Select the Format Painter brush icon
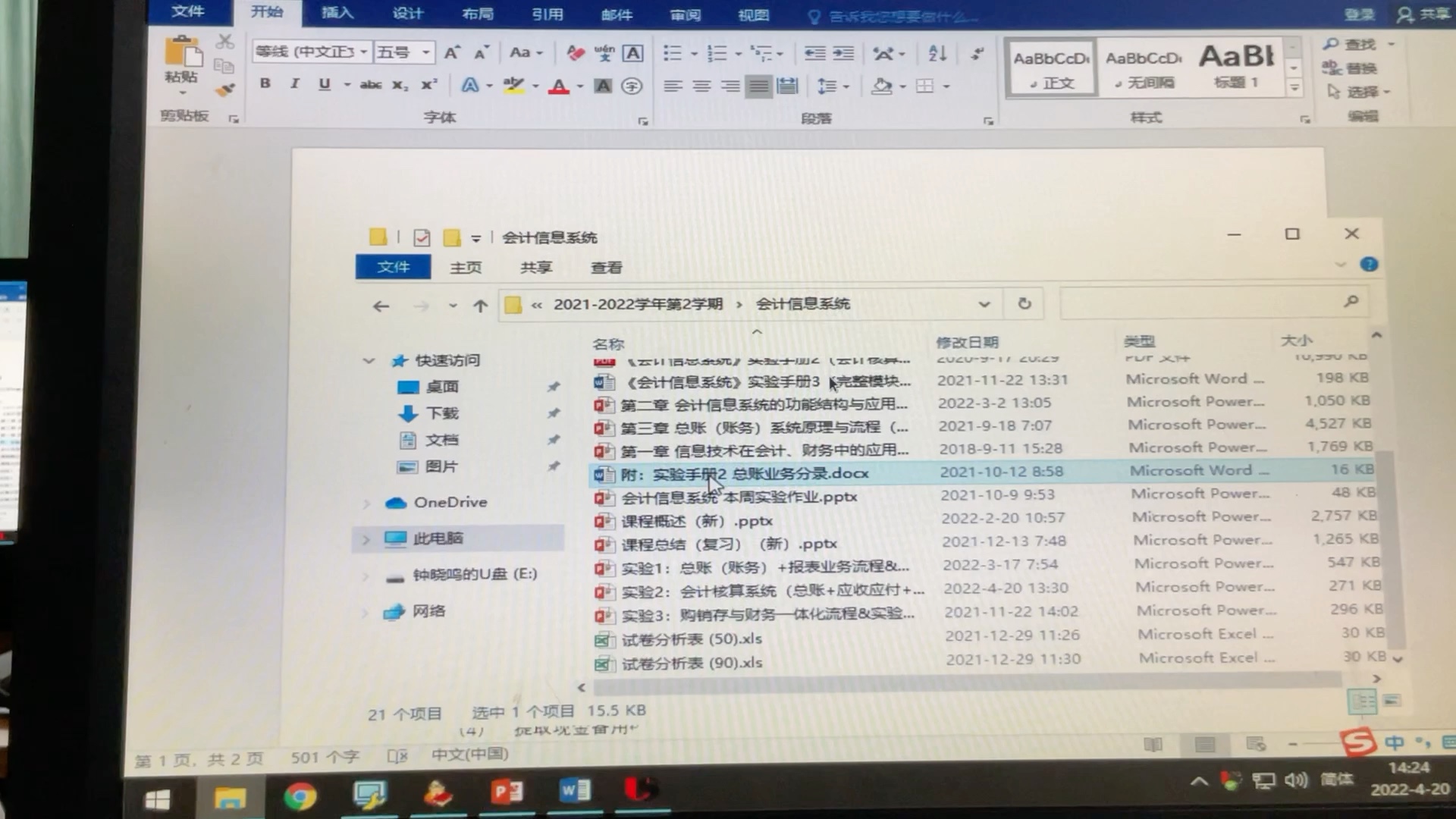 (224, 89)
